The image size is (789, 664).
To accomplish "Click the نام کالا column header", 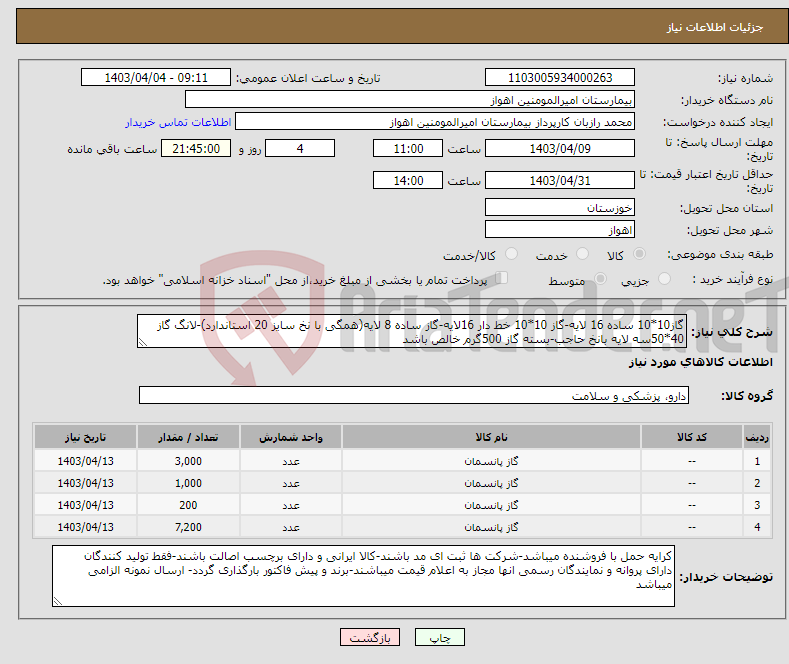I will pyautogui.click(x=491, y=437).
